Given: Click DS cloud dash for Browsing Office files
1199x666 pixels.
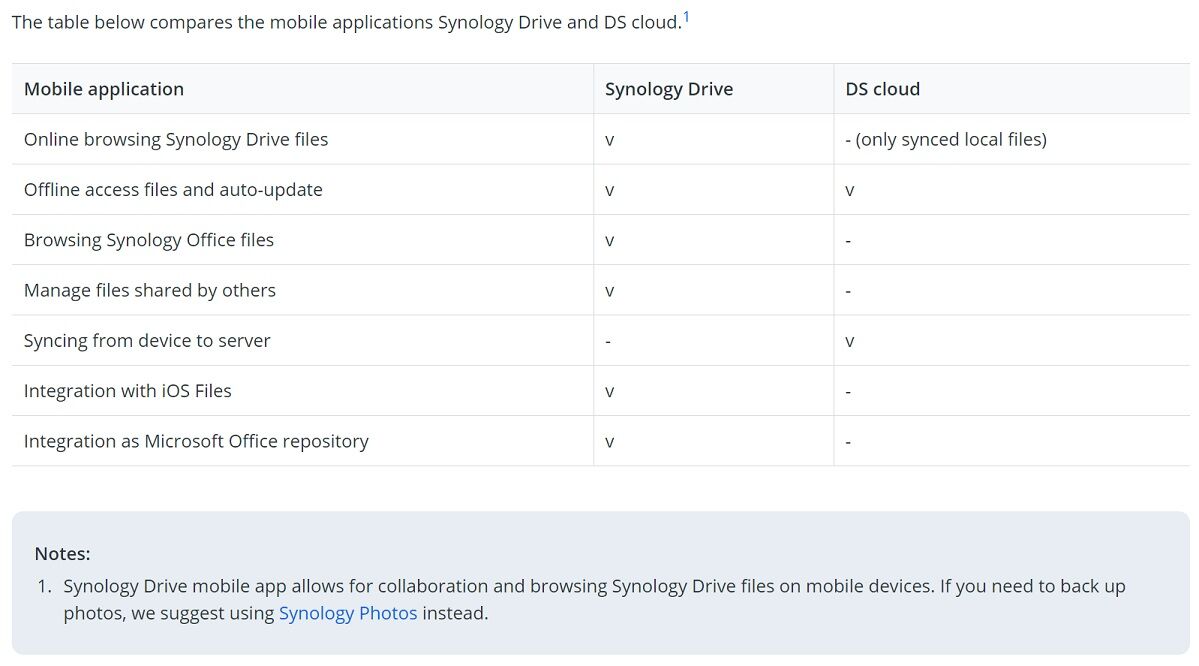Looking at the screenshot, I should tap(848, 242).
